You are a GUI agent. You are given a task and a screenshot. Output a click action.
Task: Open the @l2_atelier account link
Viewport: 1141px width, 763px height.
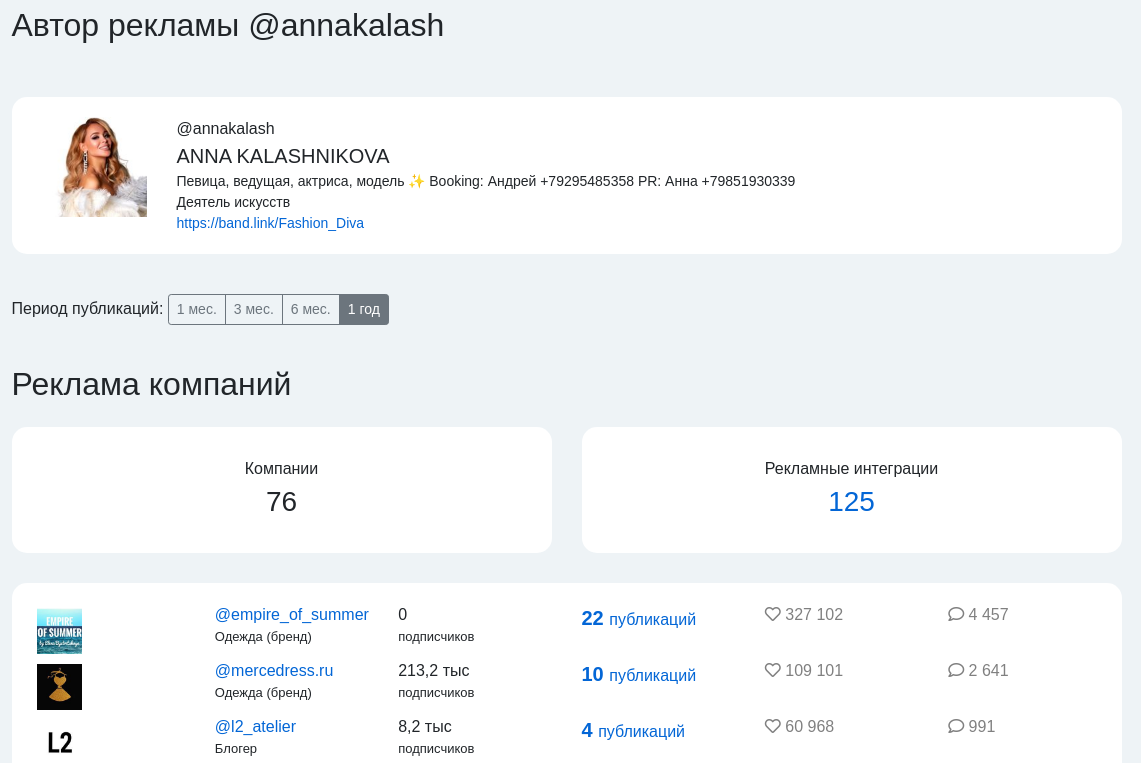pos(255,727)
